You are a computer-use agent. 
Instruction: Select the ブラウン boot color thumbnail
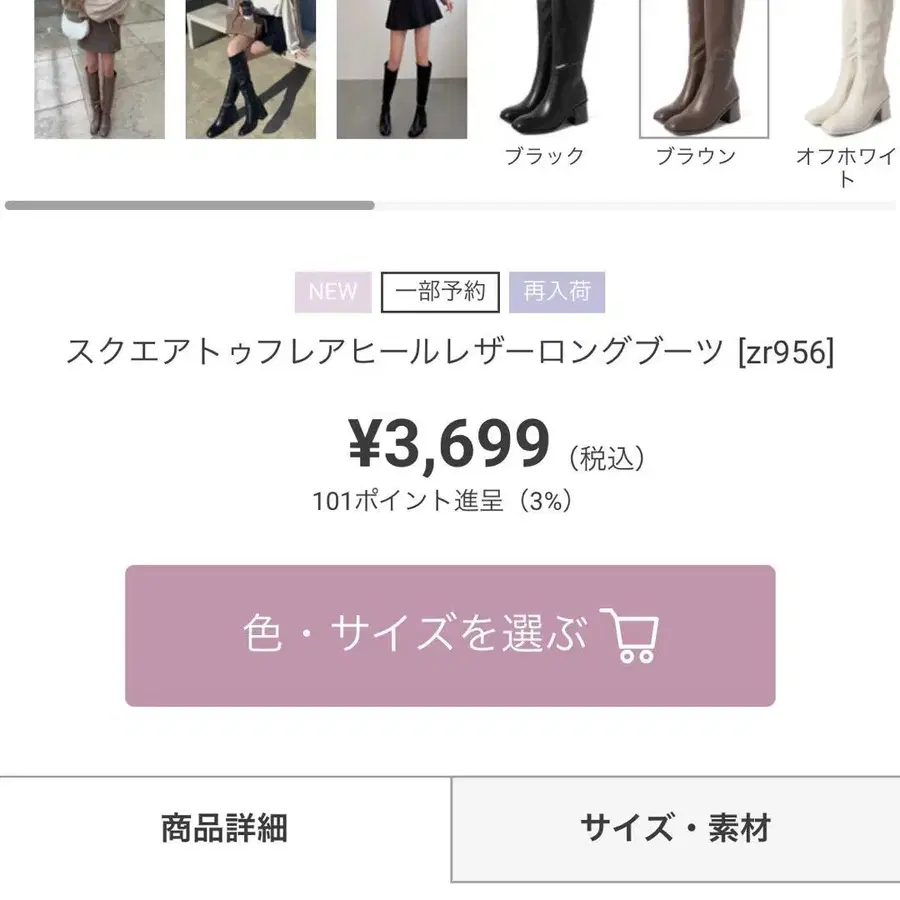click(704, 69)
